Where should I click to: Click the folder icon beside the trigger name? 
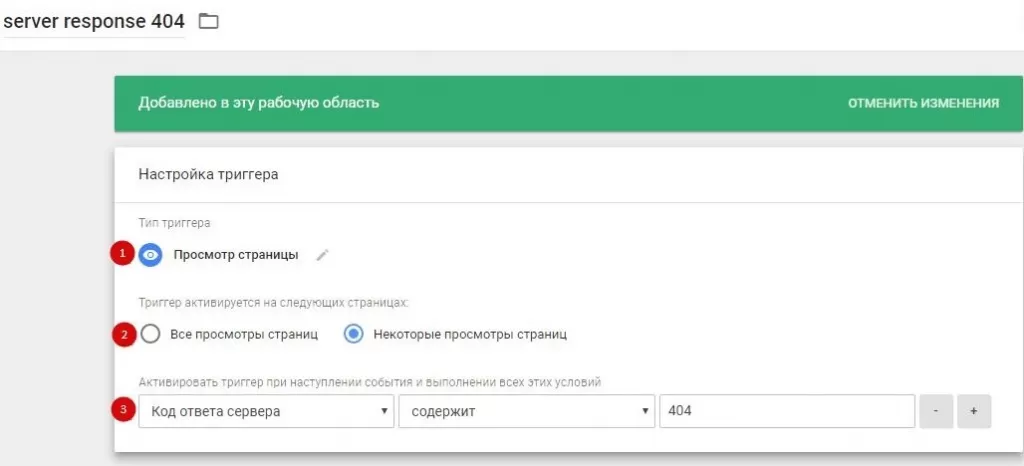[208, 21]
